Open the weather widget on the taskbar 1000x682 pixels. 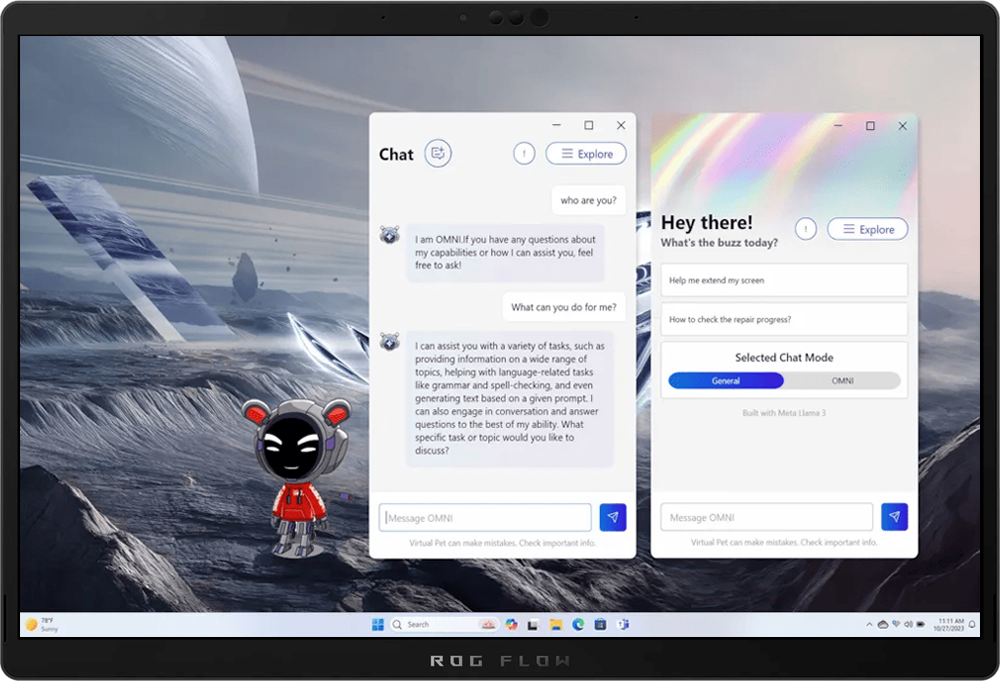(x=42, y=625)
